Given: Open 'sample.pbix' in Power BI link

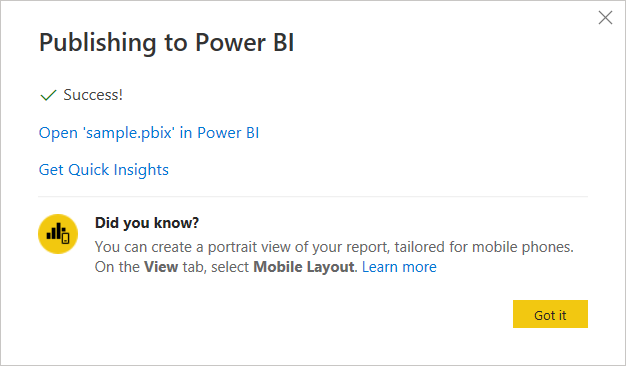Looking at the screenshot, I should coord(149,133).
